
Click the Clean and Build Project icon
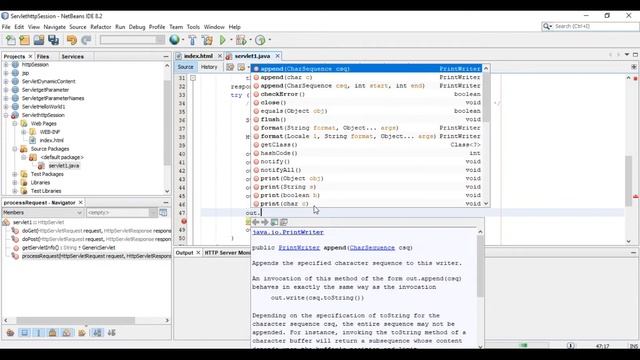[207, 40]
